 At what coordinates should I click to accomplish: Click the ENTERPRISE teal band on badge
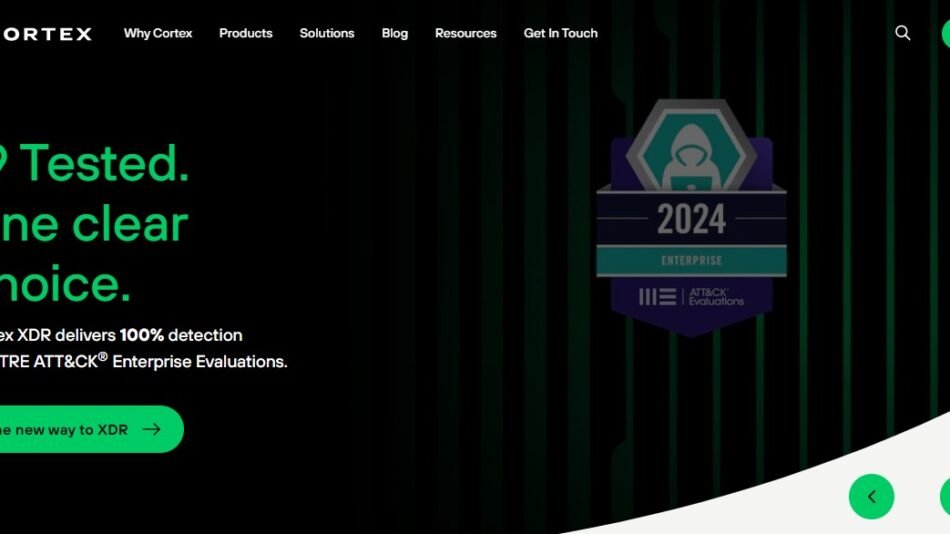[691, 261]
